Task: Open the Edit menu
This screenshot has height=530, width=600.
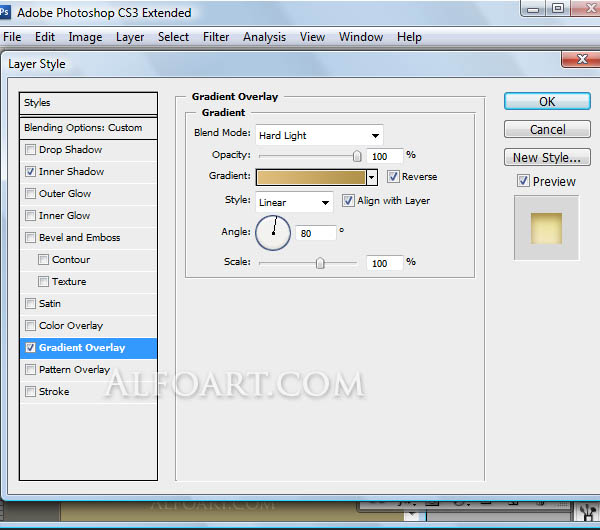Action: pyautogui.click(x=45, y=37)
